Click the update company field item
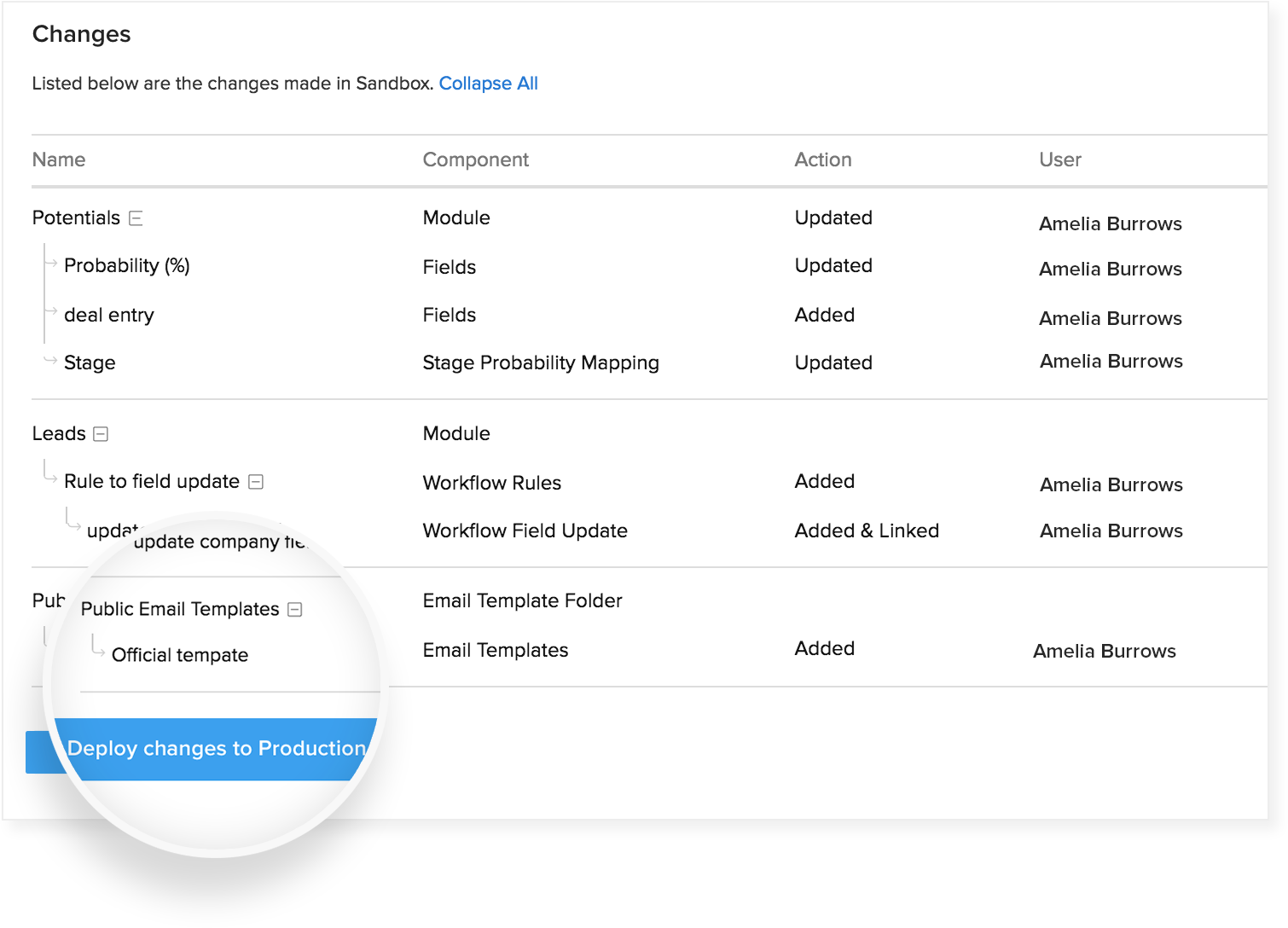Image resolution: width=1288 pixels, height=928 pixels. click(218, 542)
